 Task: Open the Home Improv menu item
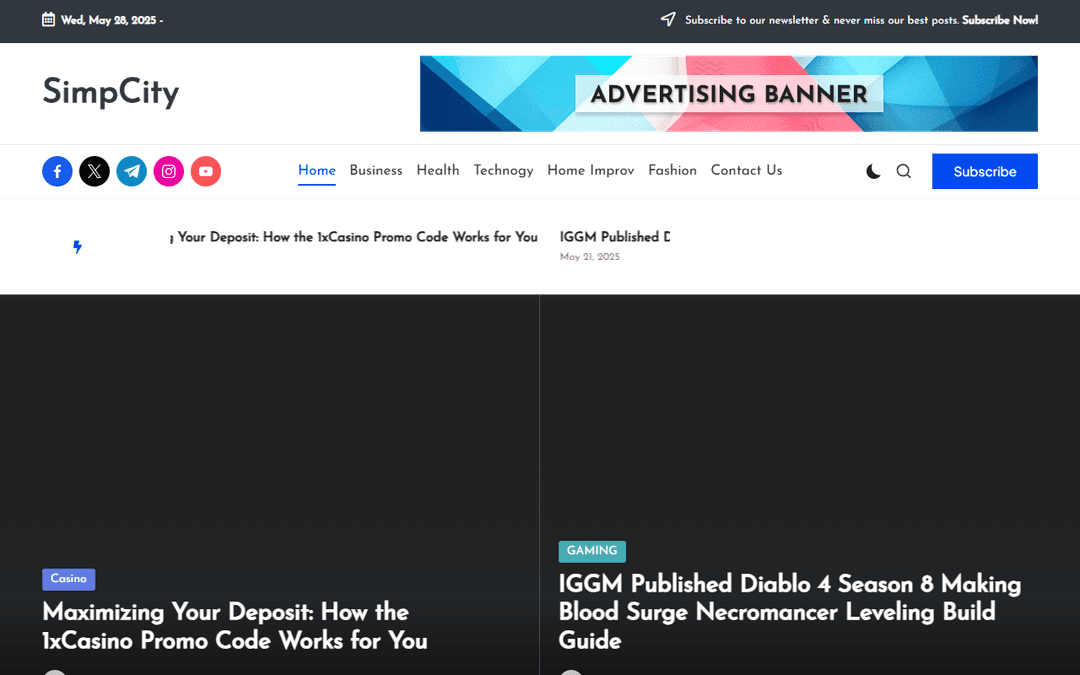pos(591,171)
